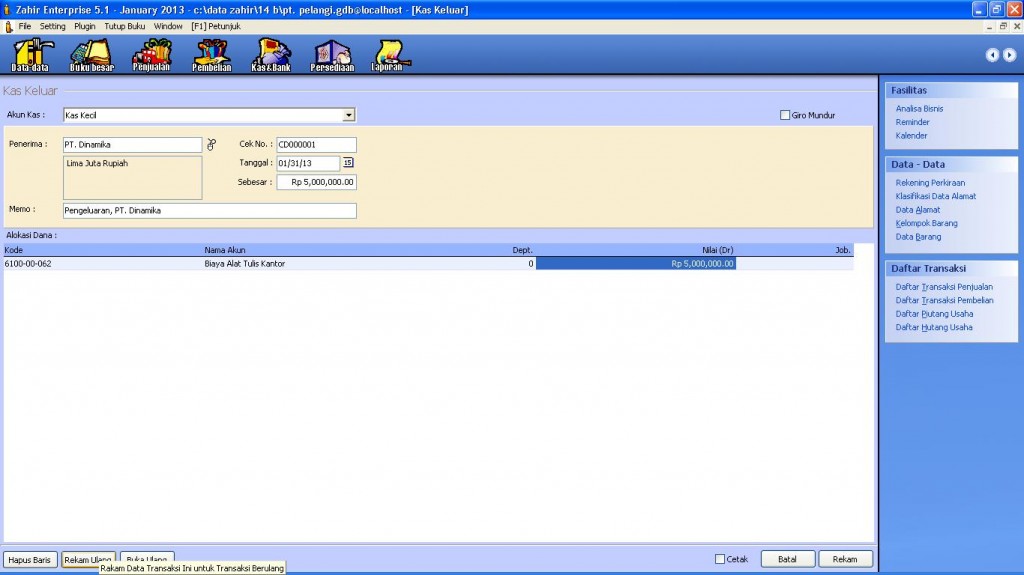Screen dimensions: 1024x575
Task: Open the Persediaan module icon
Action: (330, 55)
